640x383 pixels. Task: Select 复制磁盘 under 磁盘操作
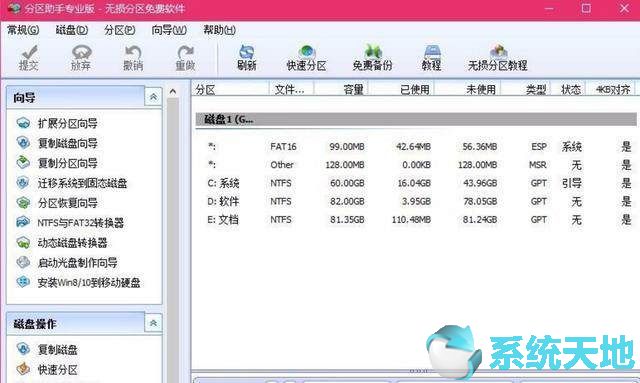click(47, 350)
